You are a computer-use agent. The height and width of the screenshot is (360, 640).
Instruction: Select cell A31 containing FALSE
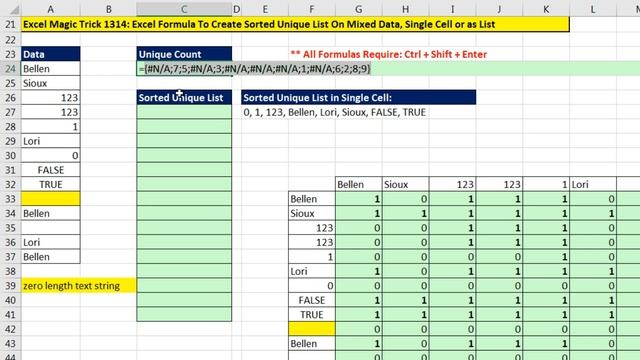point(51,170)
